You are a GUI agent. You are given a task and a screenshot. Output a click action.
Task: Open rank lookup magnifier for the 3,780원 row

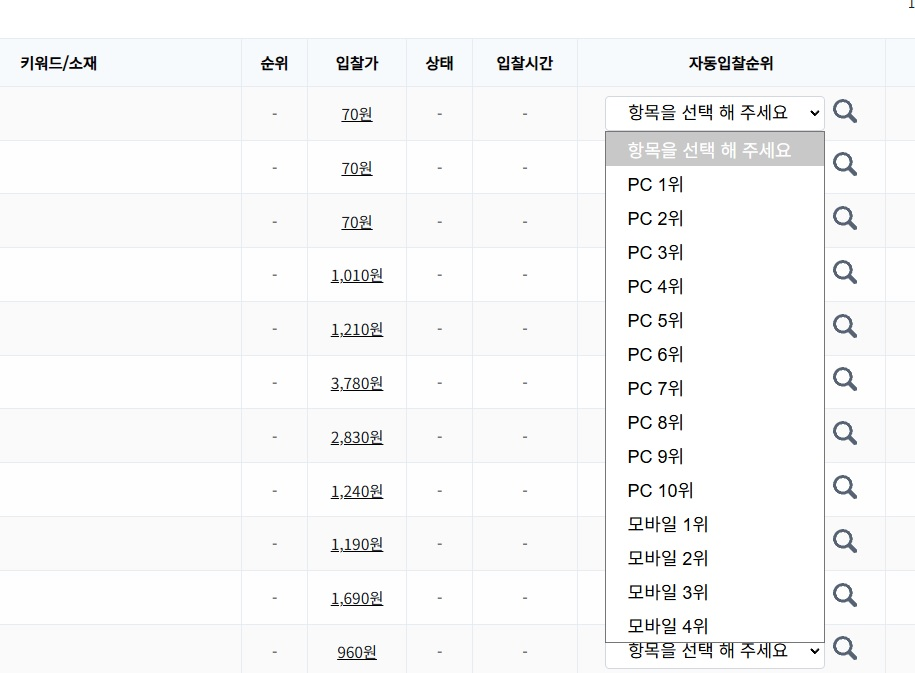pos(845,380)
